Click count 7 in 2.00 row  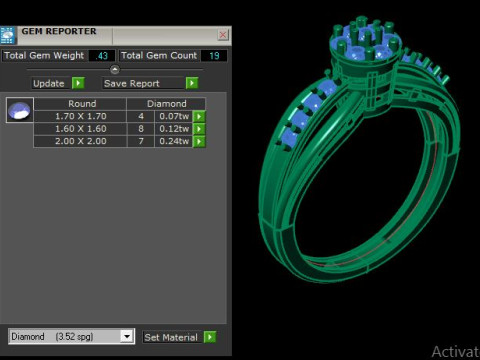[141, 141]
